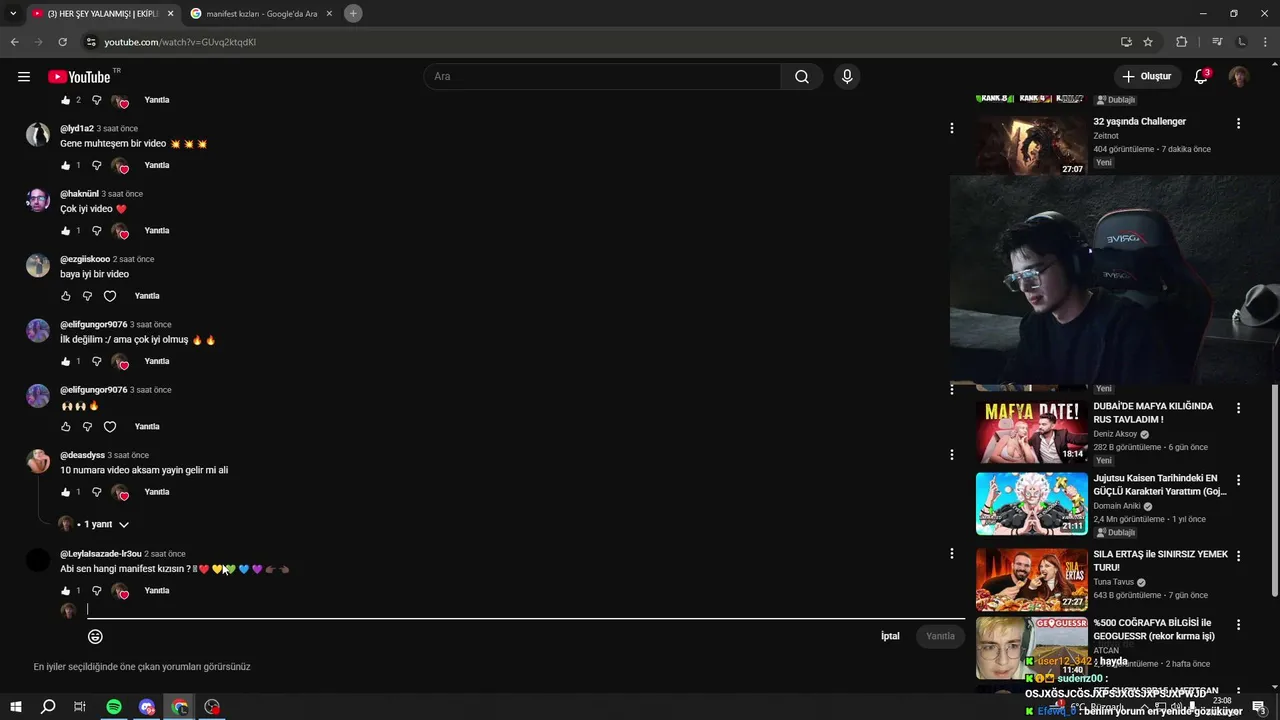Screen dimensions: 1280x720
Task: Click install/cast icon in address bar
Action: [x=1126, y=42]
